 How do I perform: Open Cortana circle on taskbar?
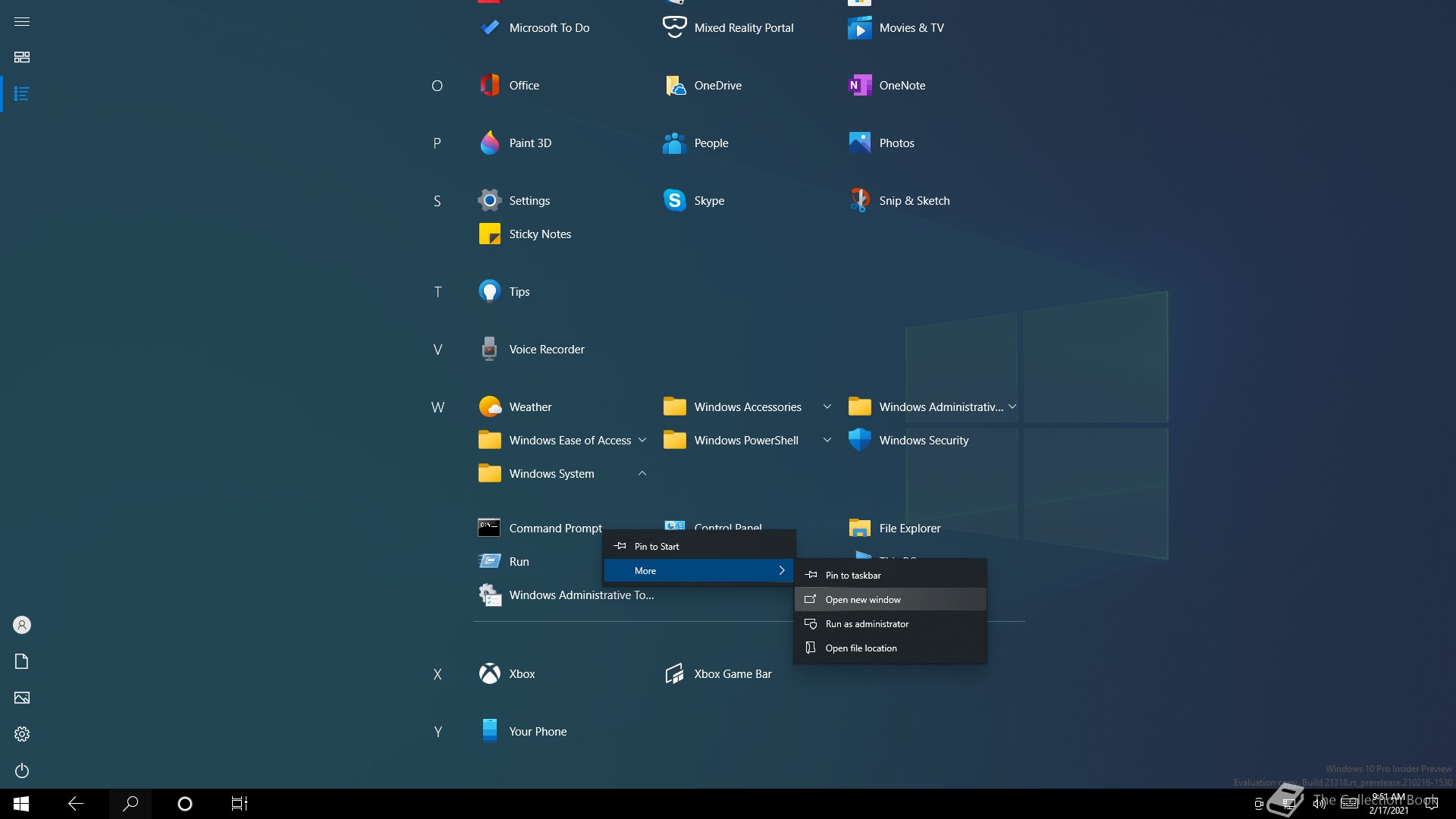pyautogui.click(x=185, y=804)
